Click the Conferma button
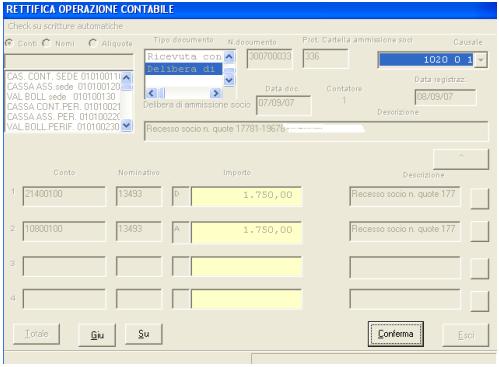 coord(396,334)
